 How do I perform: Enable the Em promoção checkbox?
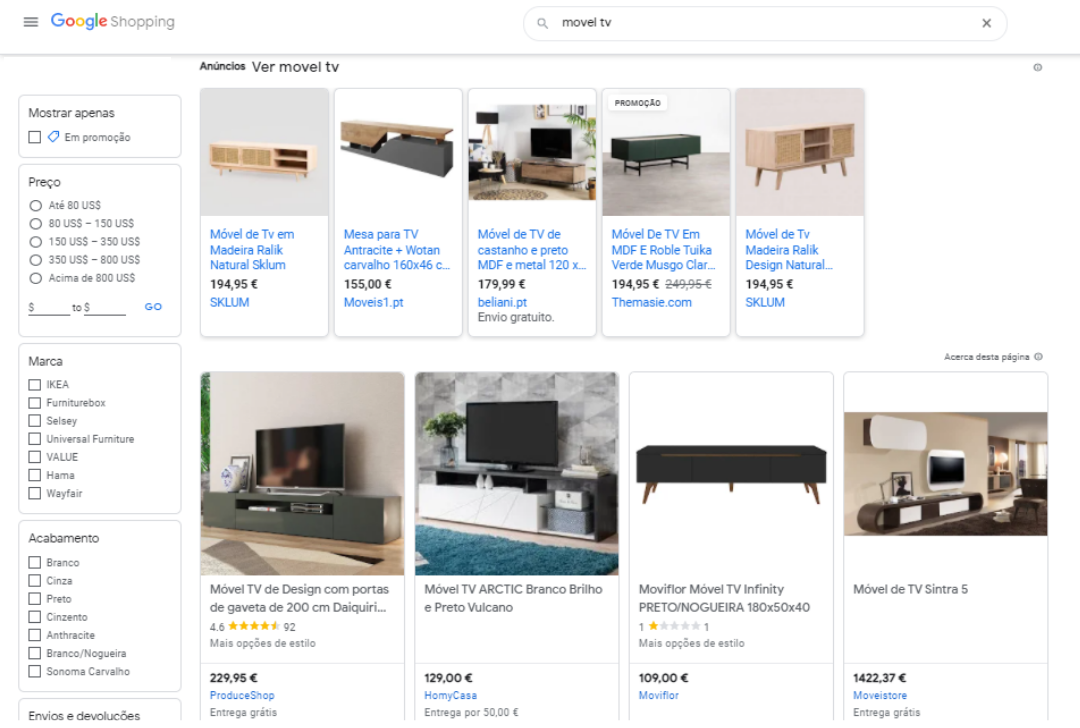tap(33, 137)
